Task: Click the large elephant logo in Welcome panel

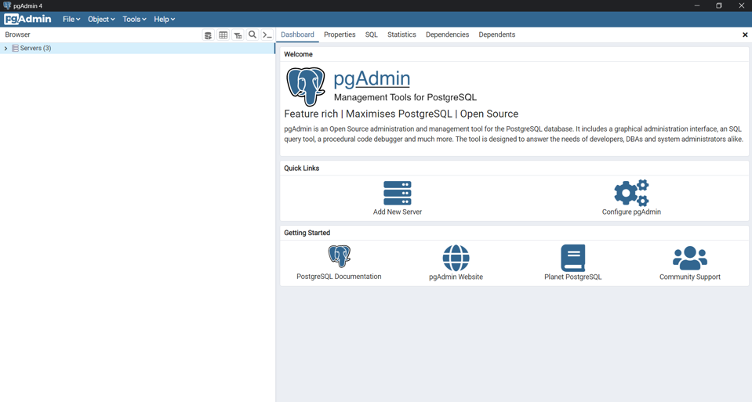Action: coord(306,87)
